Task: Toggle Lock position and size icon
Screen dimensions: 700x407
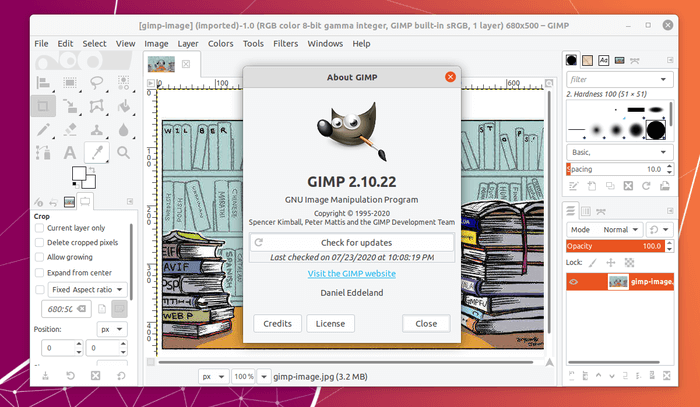Action: pos(611,262)
